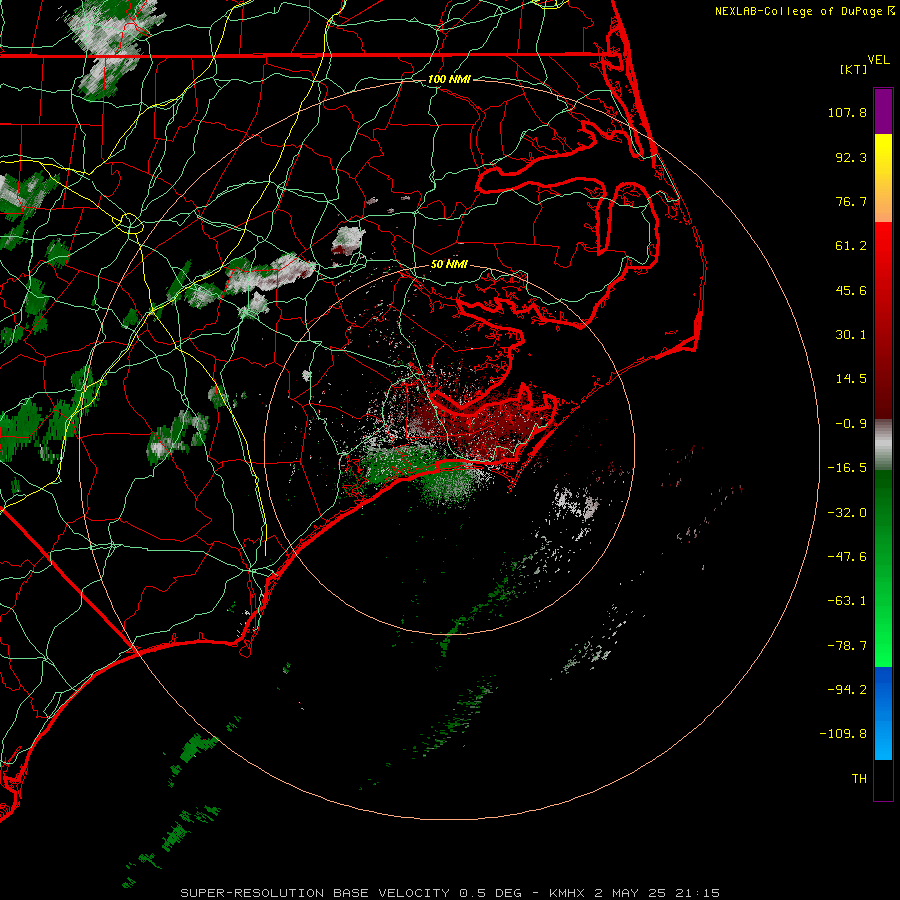Viewport: 900px width, 900px height.
Task: Pick the blue segment of color bar
Action: tap(883, 713)
